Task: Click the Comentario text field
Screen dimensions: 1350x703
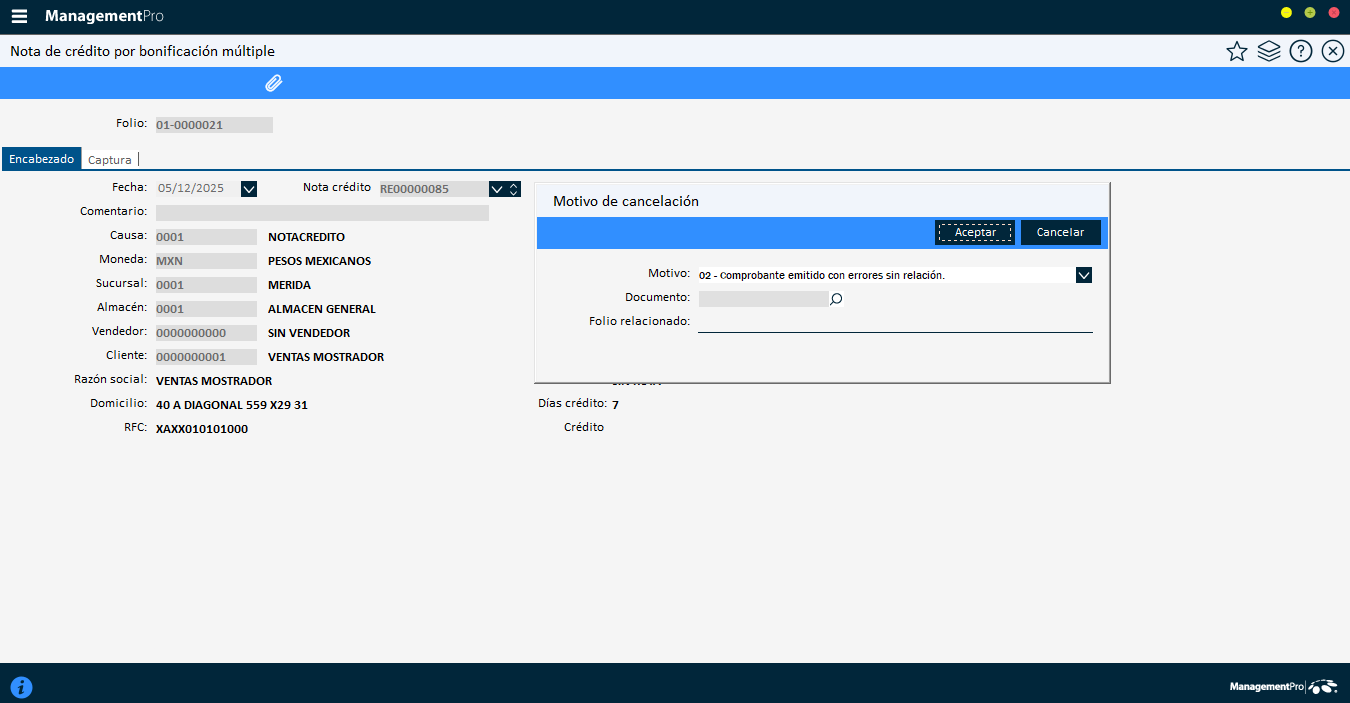Action: coord(322,212)
